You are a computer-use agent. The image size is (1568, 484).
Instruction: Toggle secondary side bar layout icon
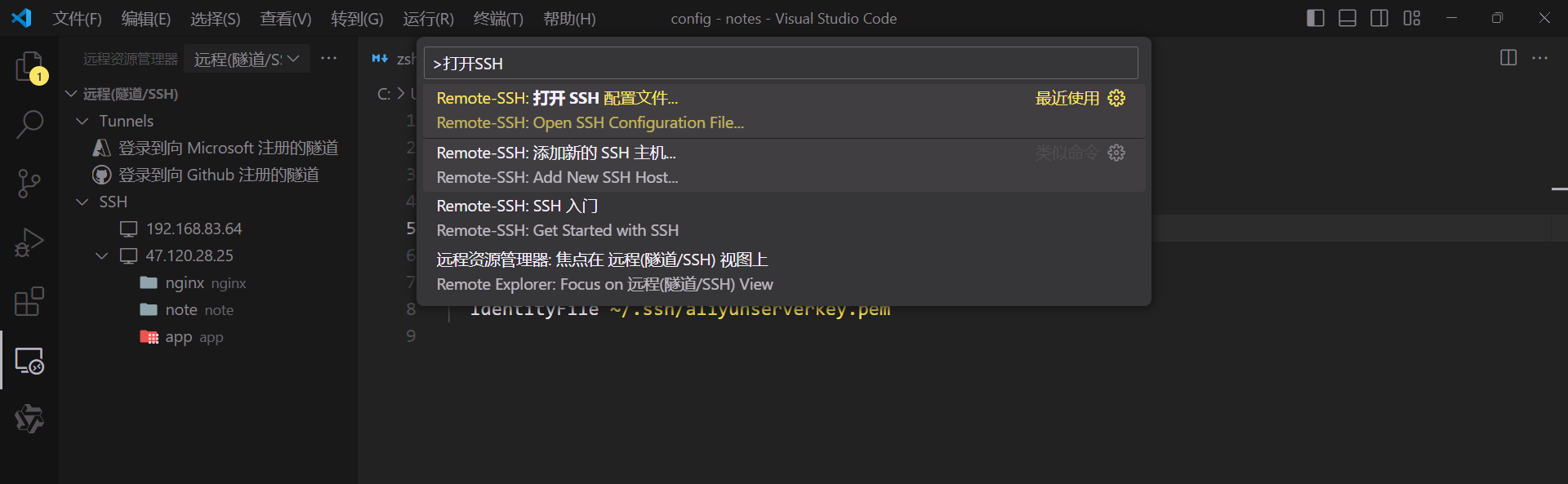tap(1379, 18)
